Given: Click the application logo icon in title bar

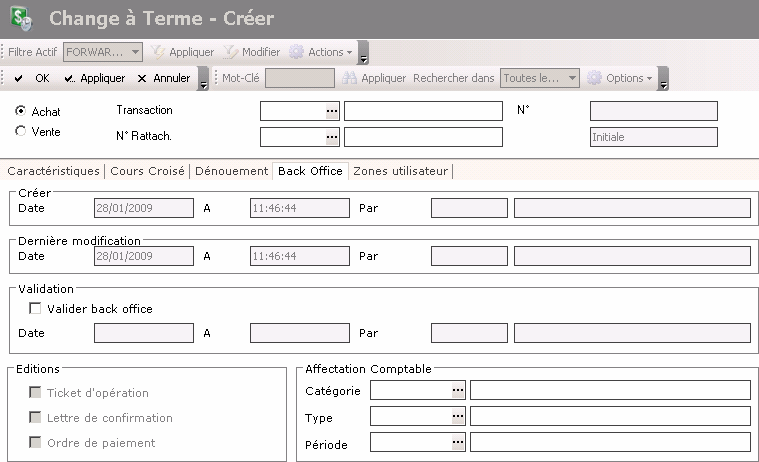Looking at the screenshot, I should coord(20,19).
